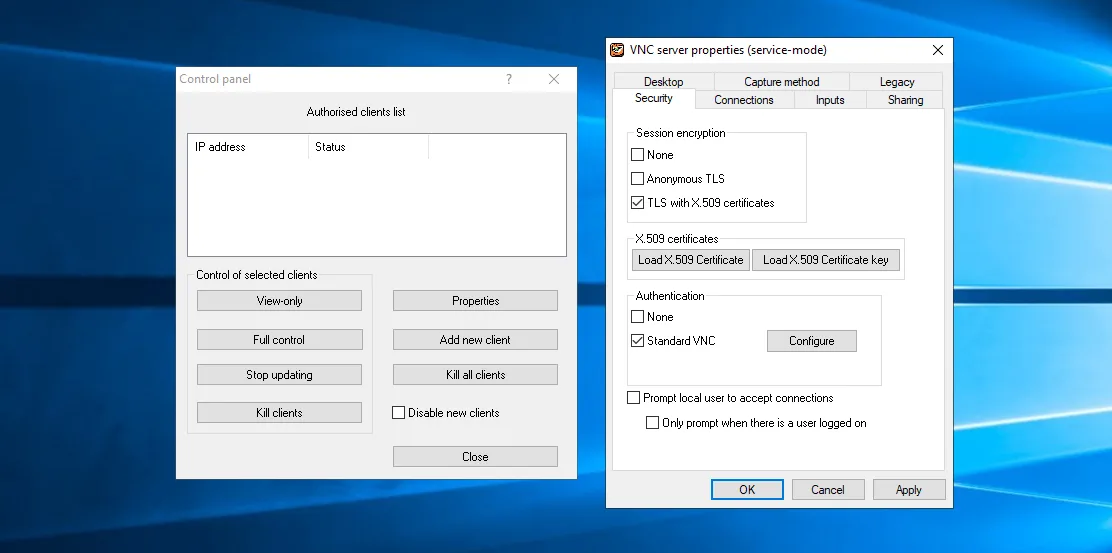This screenshot has width=1112, height=553.
Task: Click Close button in Control panel
Action: pos(475,457)
